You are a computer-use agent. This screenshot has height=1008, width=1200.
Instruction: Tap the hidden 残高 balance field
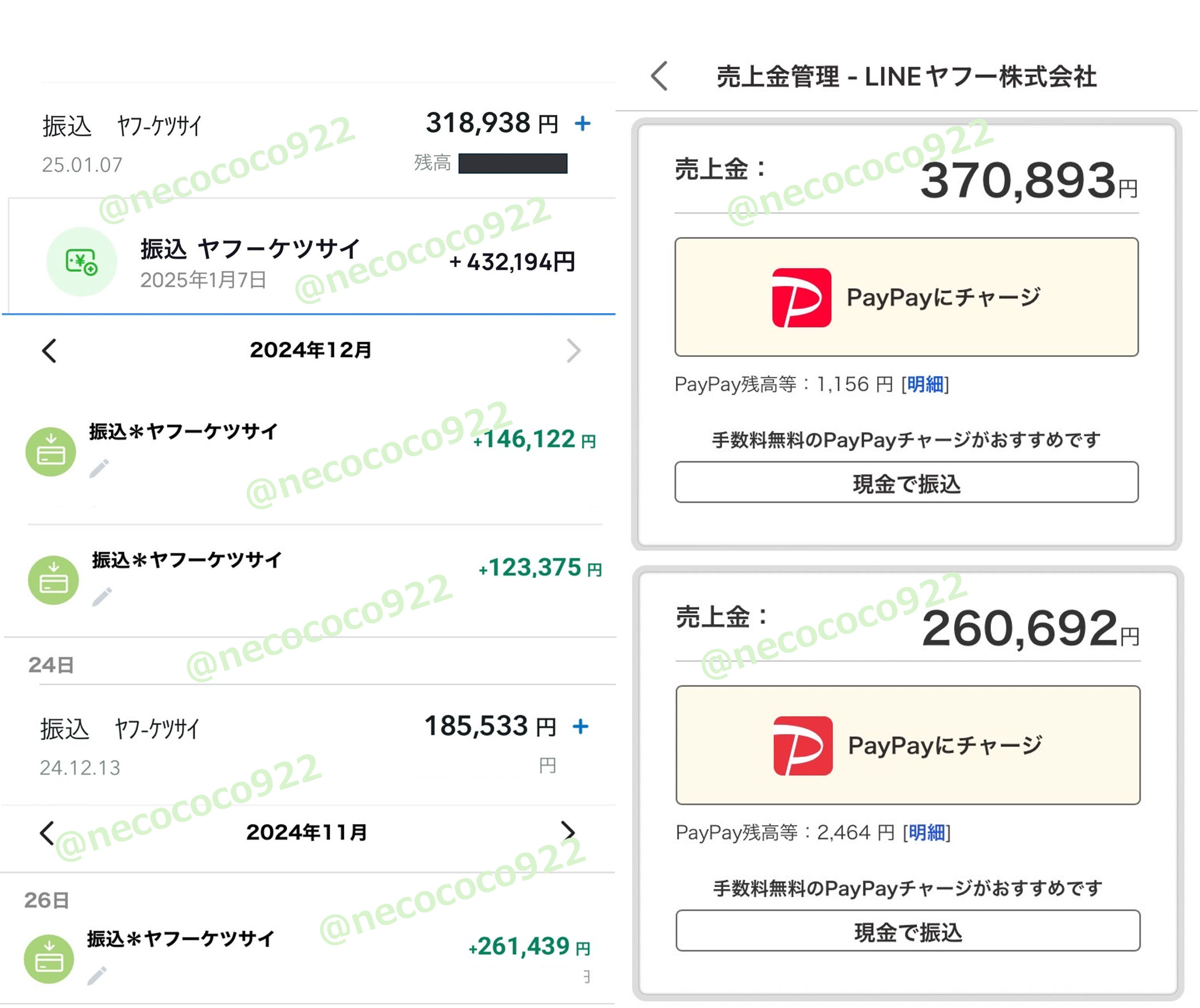[513, 163]
